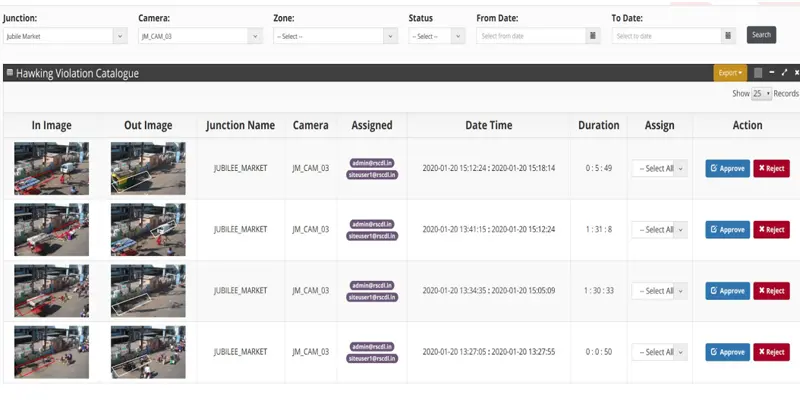Reject the violation lasting 1:31:8
800x400 pixels.
[x=771, y=230]
